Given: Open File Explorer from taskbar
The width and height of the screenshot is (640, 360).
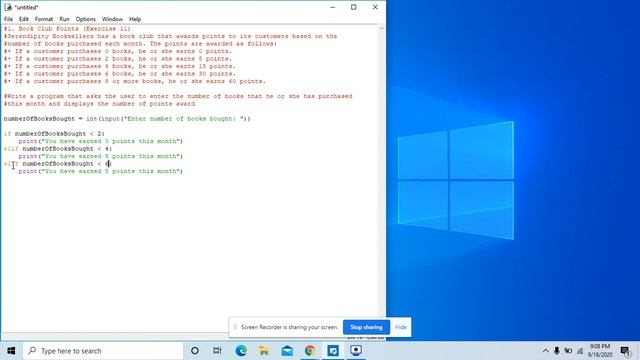Looking at the screenshot, I should [x=264, y=351].
